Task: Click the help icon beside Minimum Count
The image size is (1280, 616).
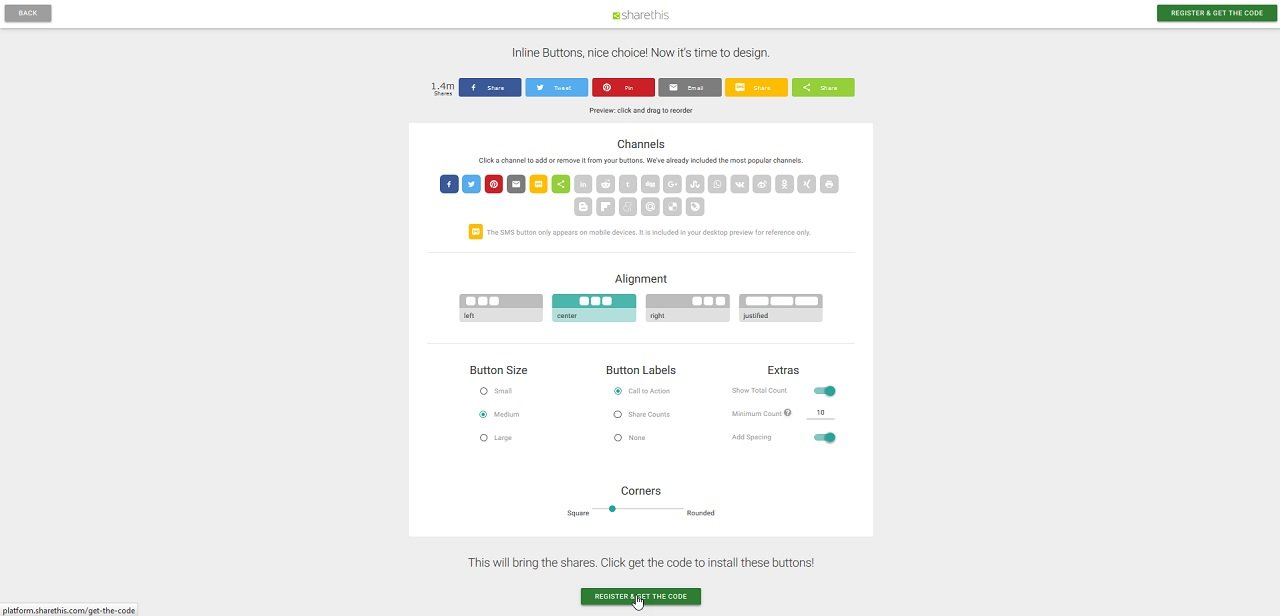Action: (788, 412)
